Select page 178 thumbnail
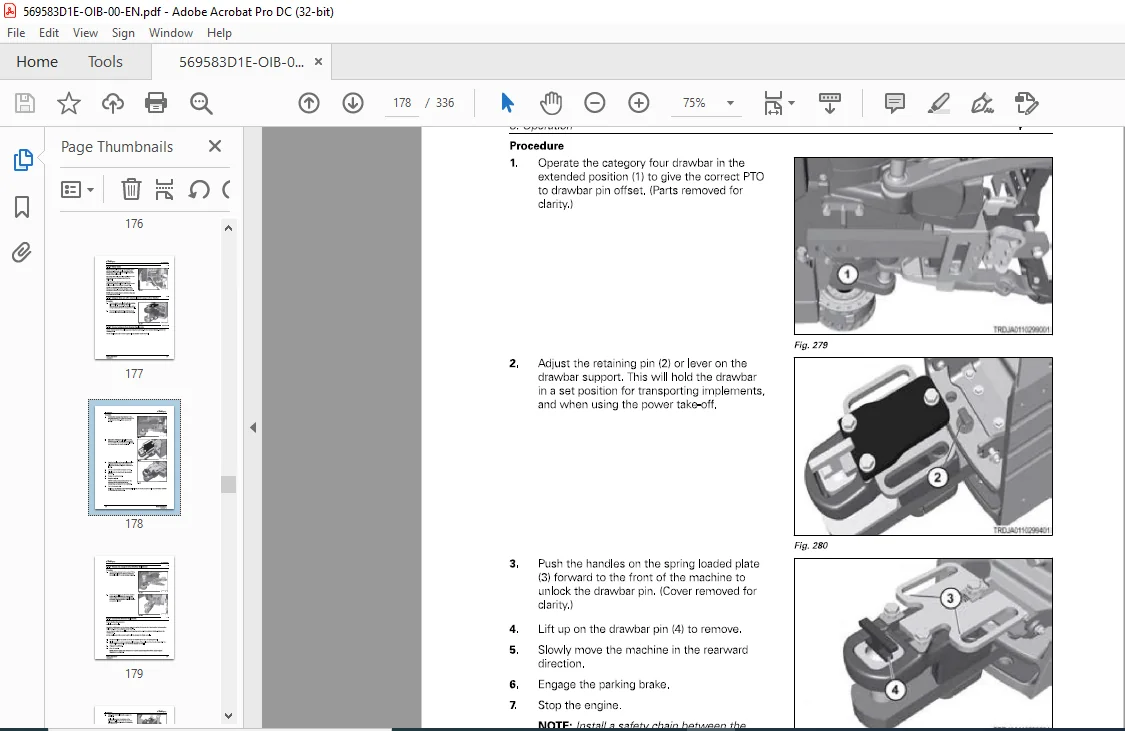 (x=134, y=458)
